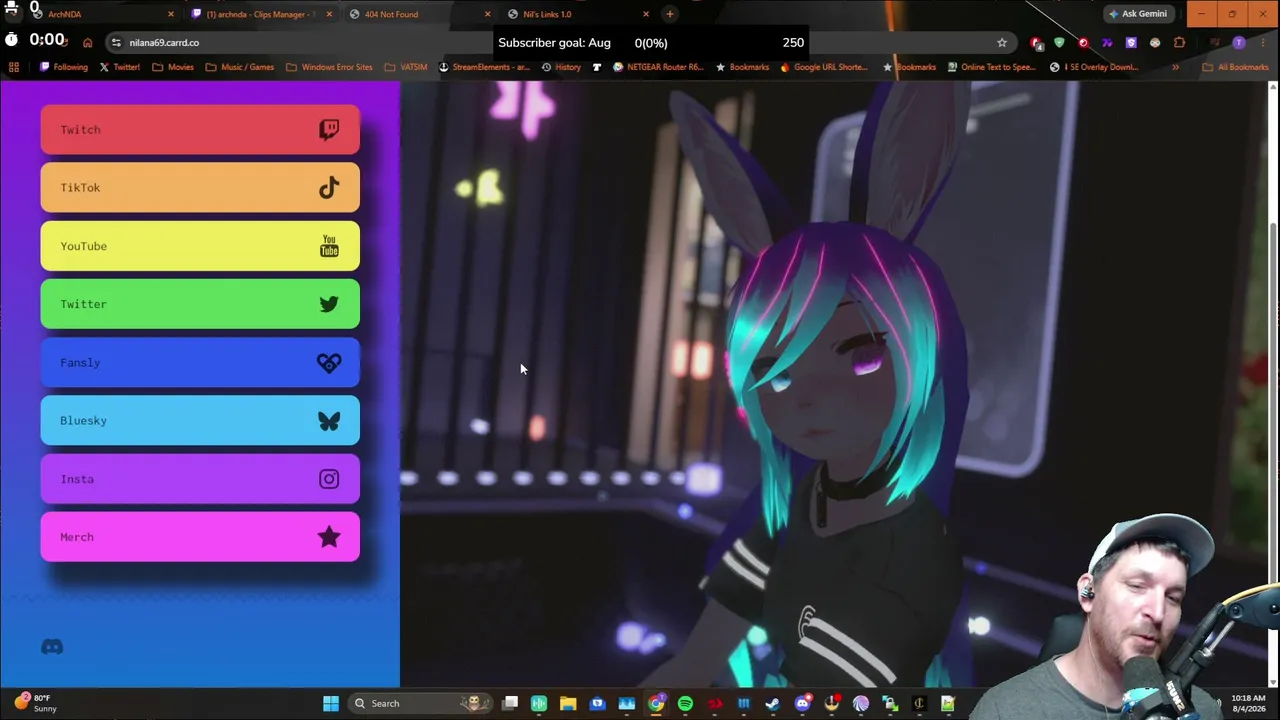Select the Nil's Links 1.0 tab

pyautogui.click(x=578, y=14)
